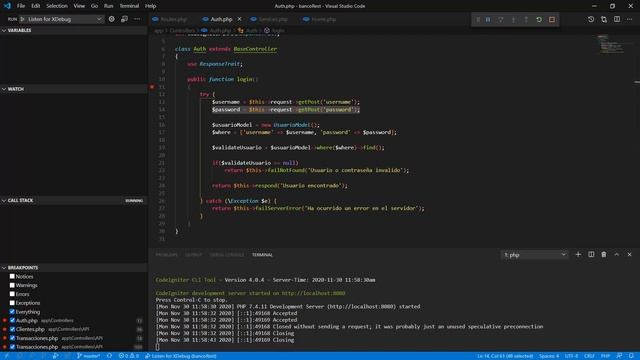
Task: Open the errors and warnings counter
Action: (x=129, y=356)
